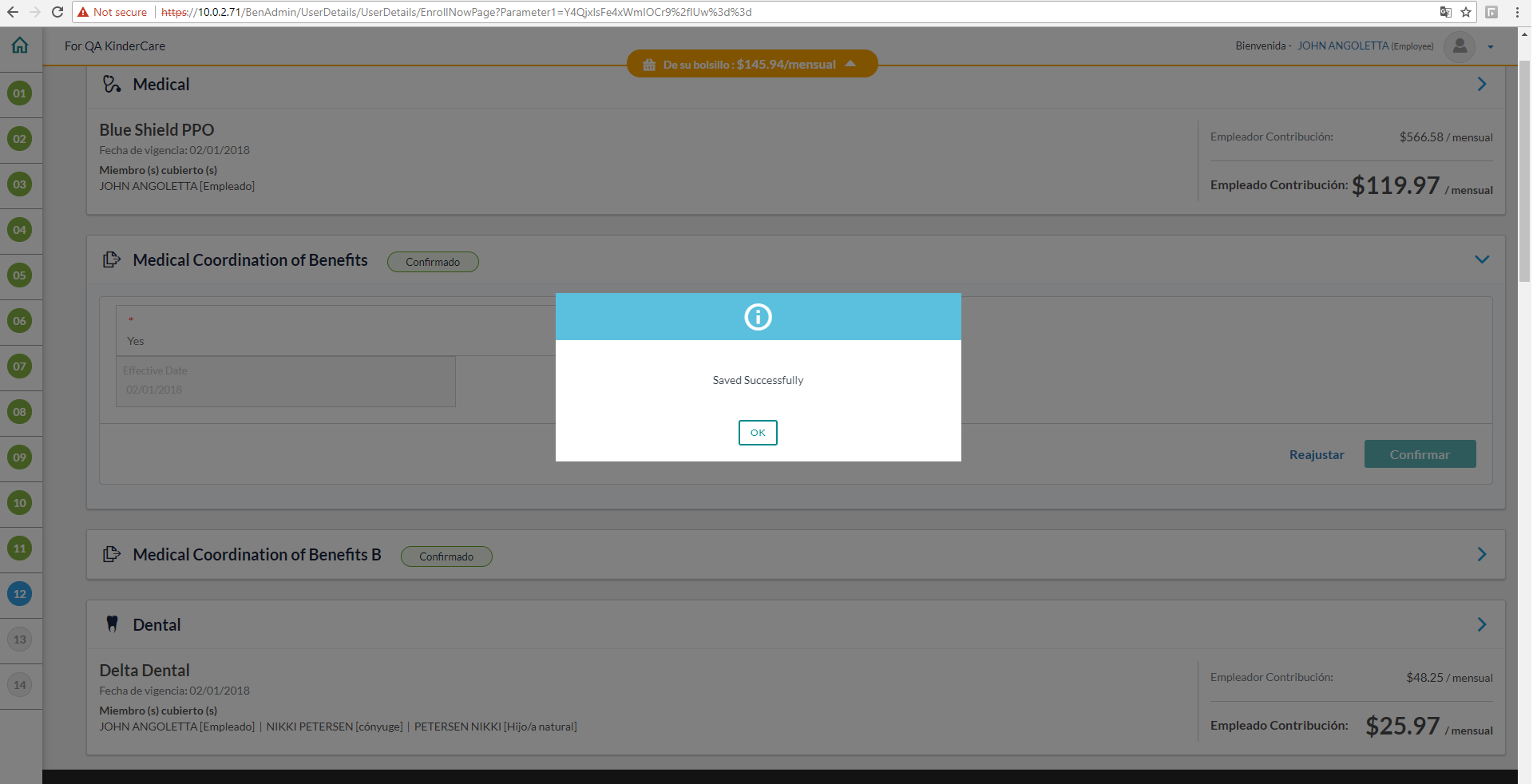Click the browser translate page icon
Viewport: 1533px width, 784px height.
(1445, 12)
